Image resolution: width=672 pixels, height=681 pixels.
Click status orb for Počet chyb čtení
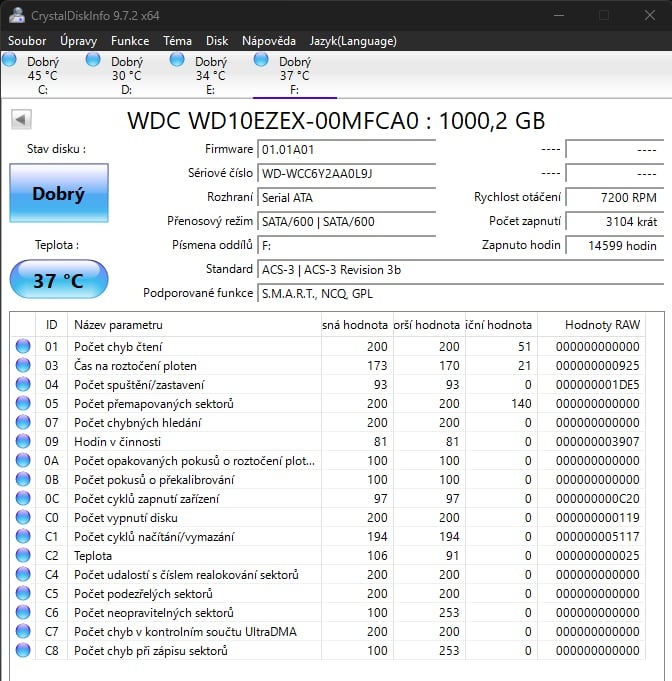point(23,346)
